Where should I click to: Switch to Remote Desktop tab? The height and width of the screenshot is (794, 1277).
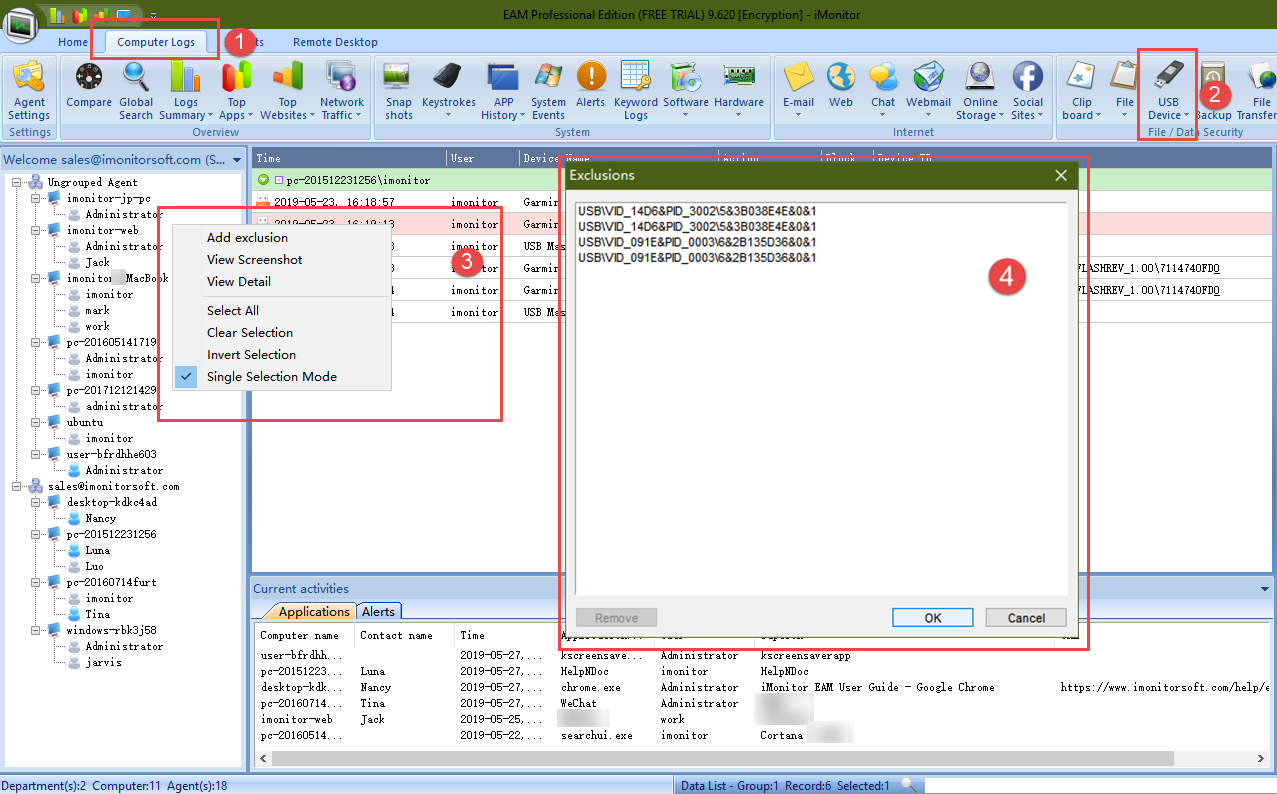pos(335,42)
